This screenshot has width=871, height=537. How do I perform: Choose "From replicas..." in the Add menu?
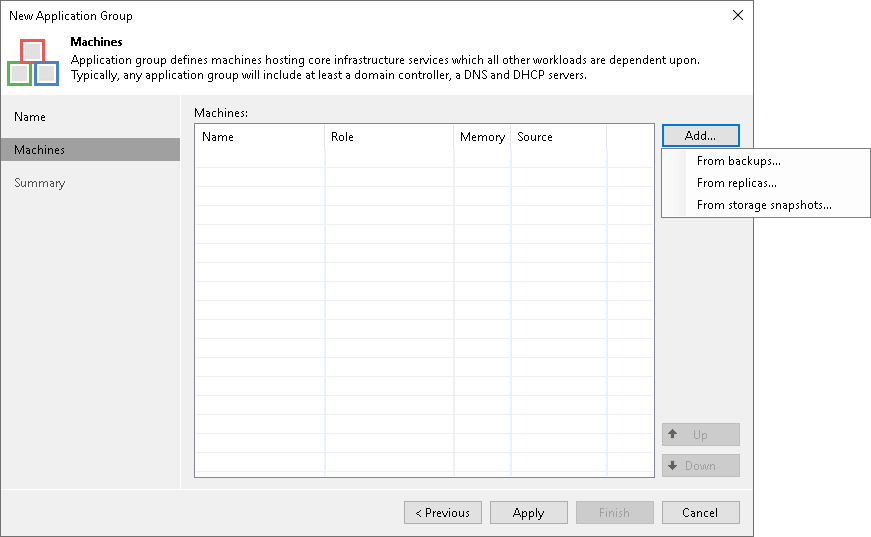tap(737, 183)
